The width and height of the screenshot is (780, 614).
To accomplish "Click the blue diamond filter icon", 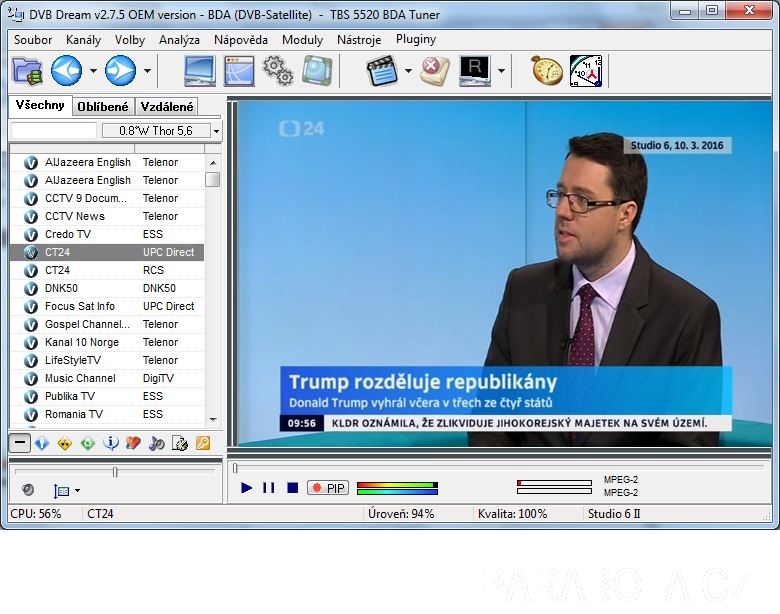I will point(42,443).
